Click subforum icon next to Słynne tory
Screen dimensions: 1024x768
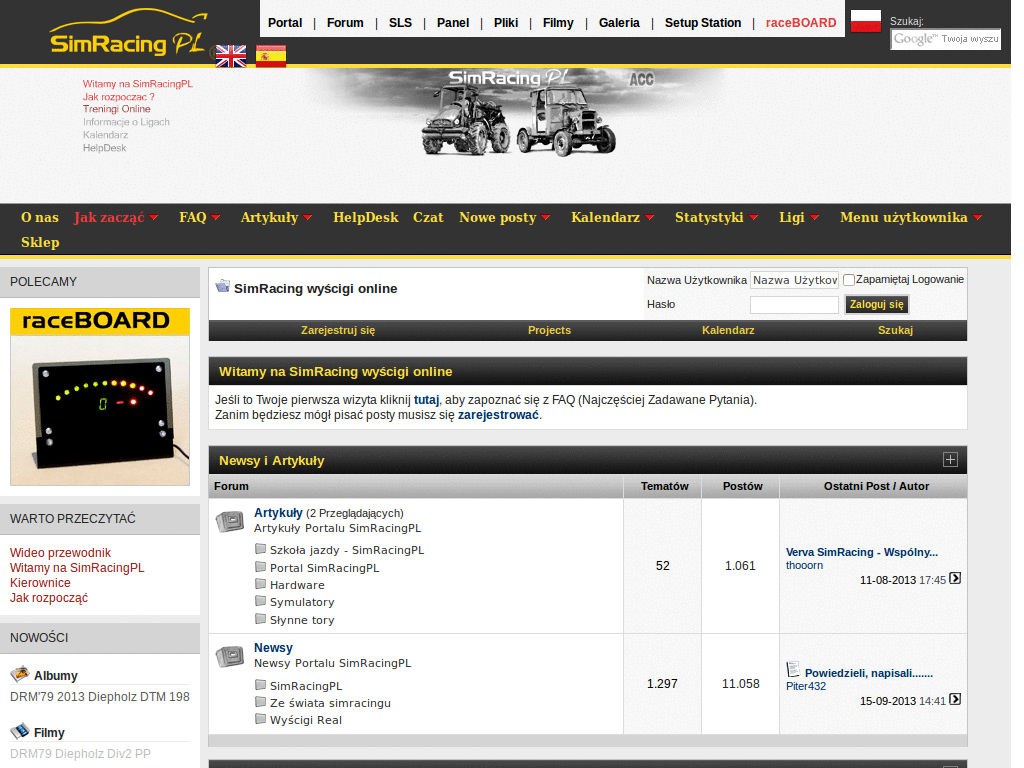coord(261,618)
